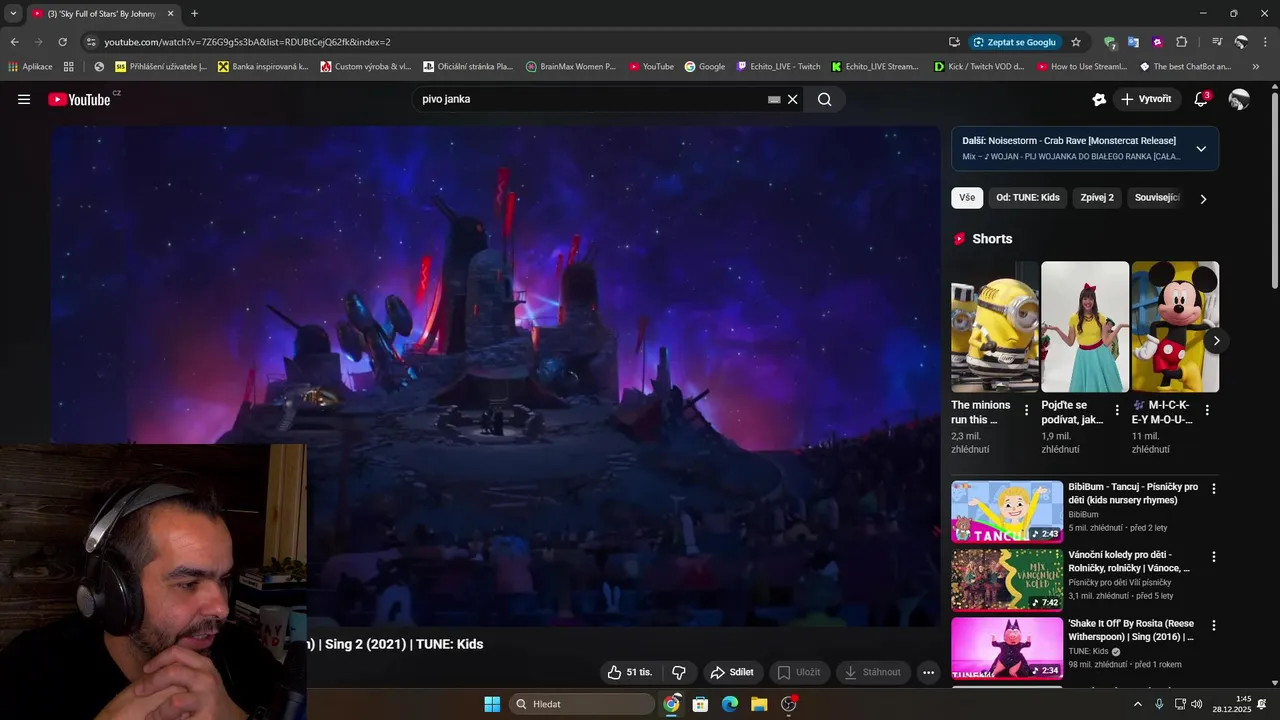The image size is (1280, 720).
Task: Open Microsoft Edge from taskbar
Action: (730, 704)
